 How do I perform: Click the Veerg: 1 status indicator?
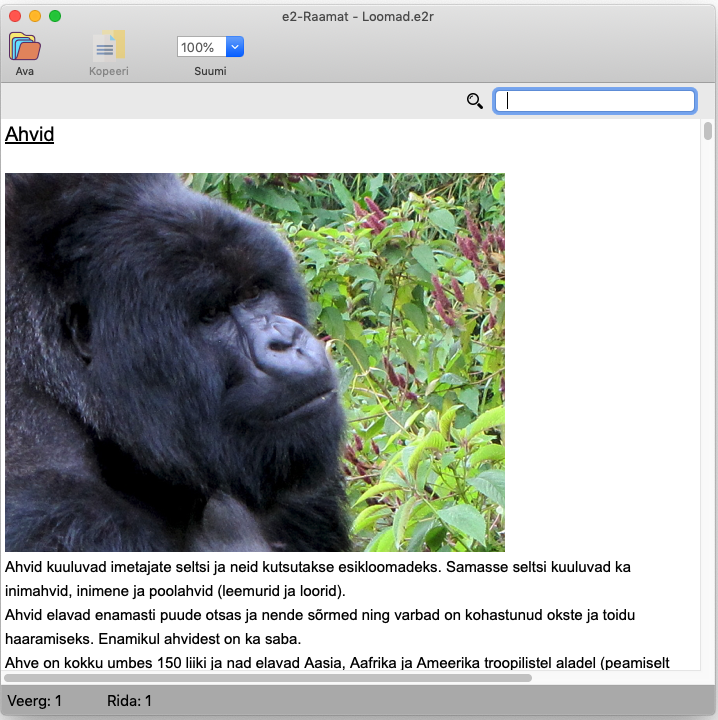34,701
